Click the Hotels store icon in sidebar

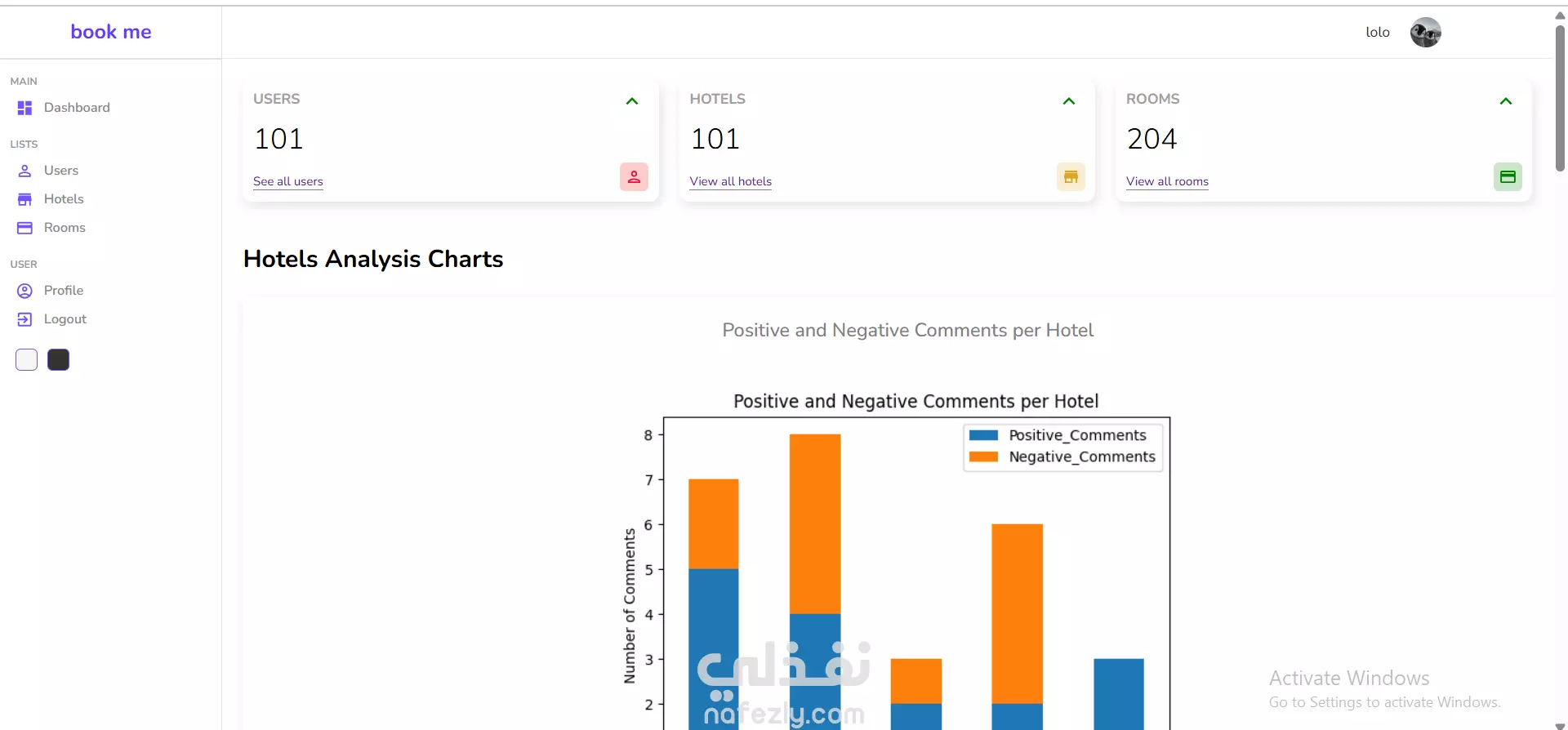coord(24,199)
